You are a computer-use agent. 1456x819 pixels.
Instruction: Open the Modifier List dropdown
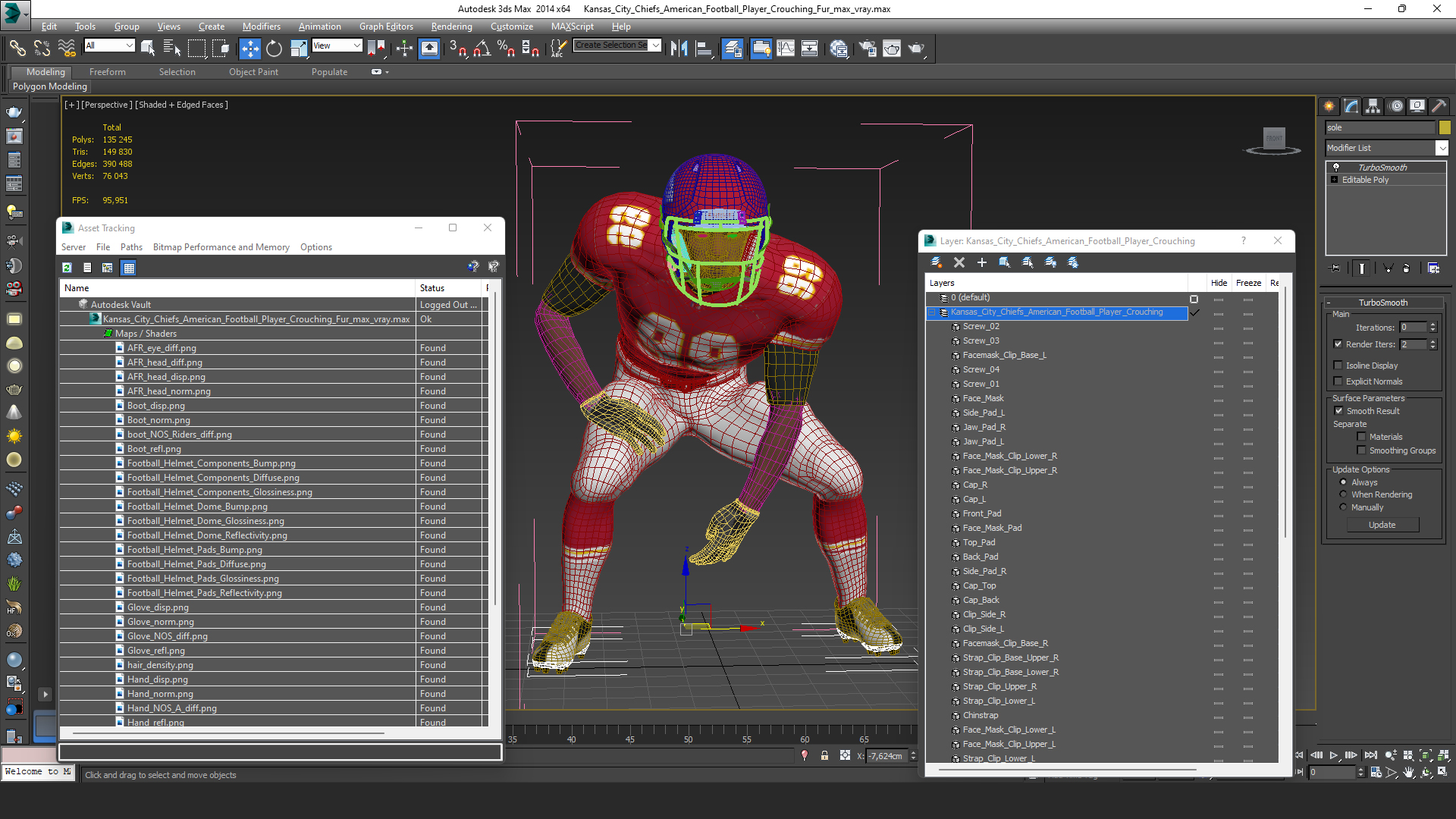1442,149
